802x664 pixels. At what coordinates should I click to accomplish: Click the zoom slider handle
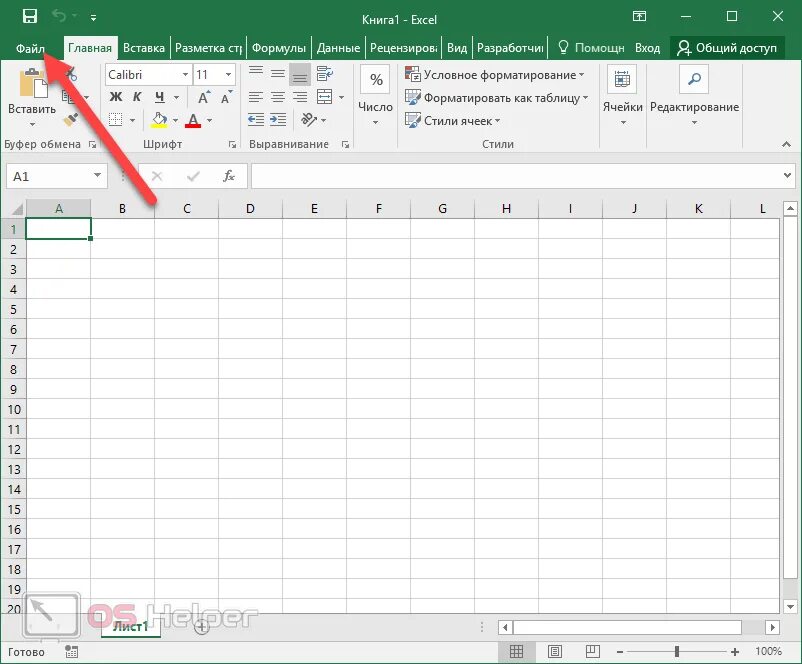(x=677, y=651)
